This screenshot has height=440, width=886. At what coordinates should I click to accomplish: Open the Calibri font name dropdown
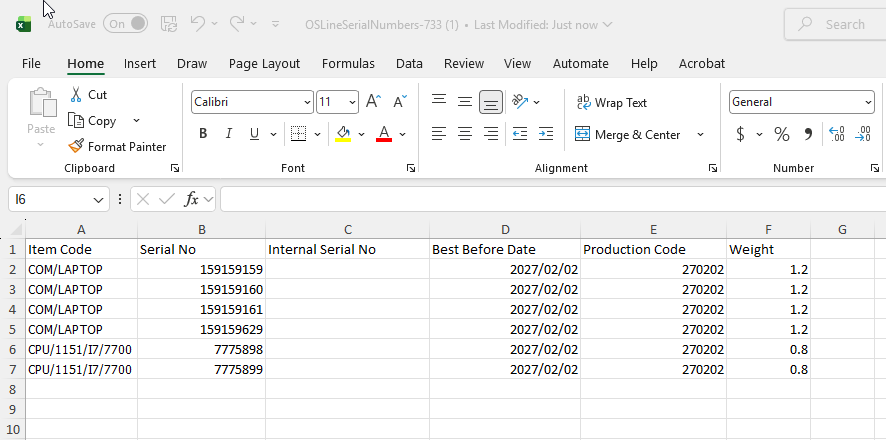click(307, 102)
